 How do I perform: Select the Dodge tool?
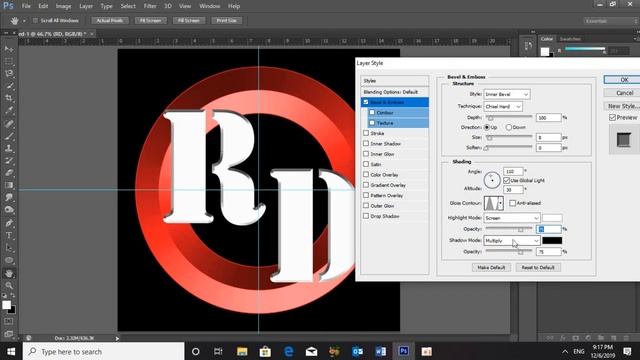(9, 210)
